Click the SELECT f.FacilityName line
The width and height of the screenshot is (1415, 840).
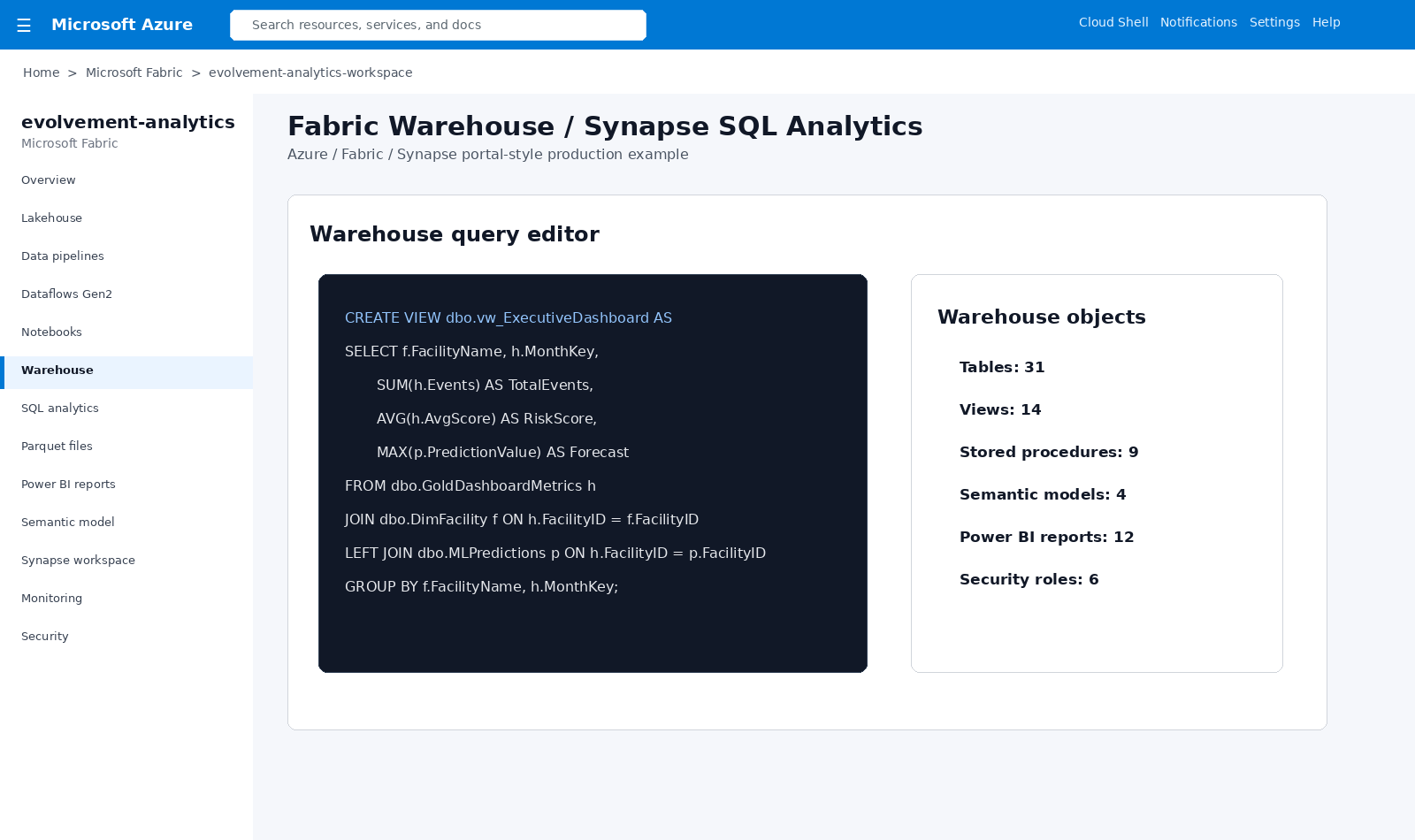click(471, 351)
